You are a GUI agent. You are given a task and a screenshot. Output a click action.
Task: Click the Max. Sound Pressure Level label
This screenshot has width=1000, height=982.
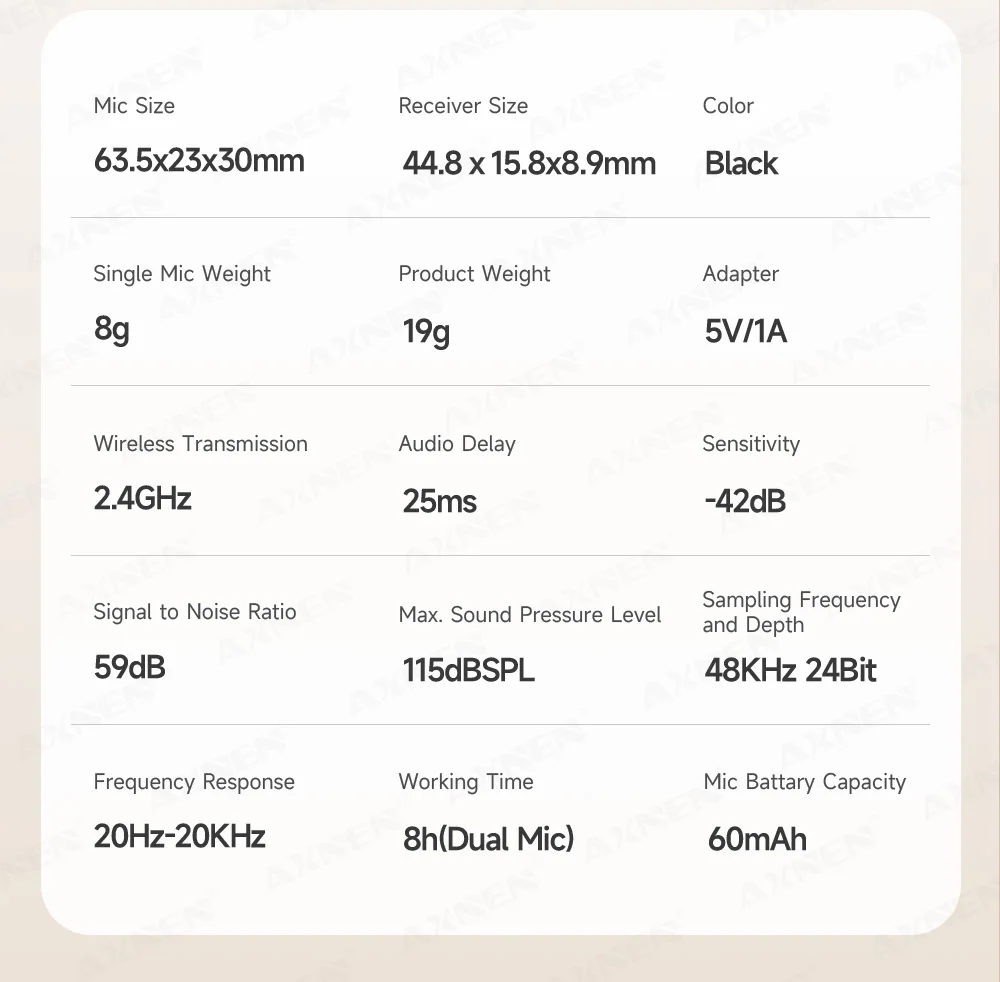coord(530,615)
